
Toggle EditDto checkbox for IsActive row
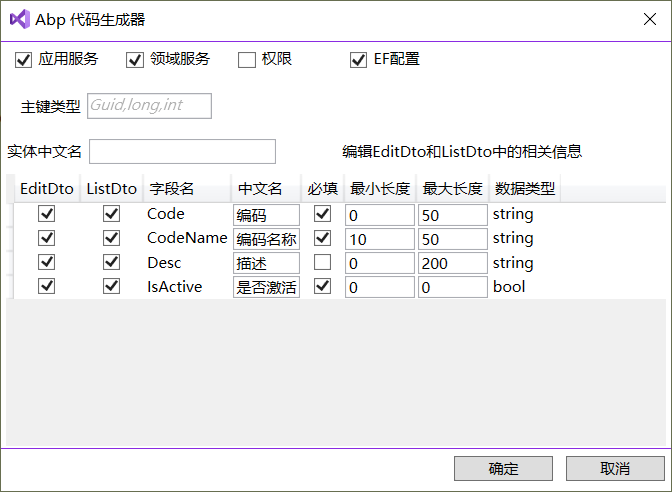coord(46,286)
